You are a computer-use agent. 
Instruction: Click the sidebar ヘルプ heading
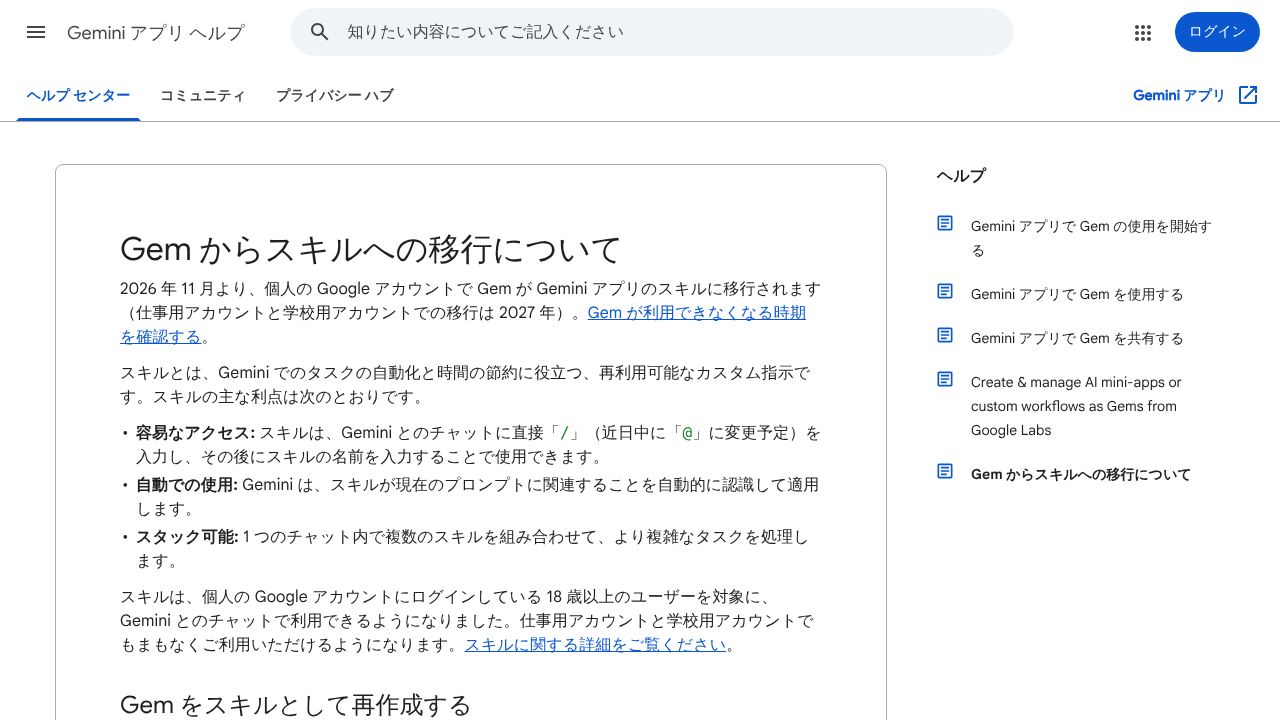[x=961, y=175]
